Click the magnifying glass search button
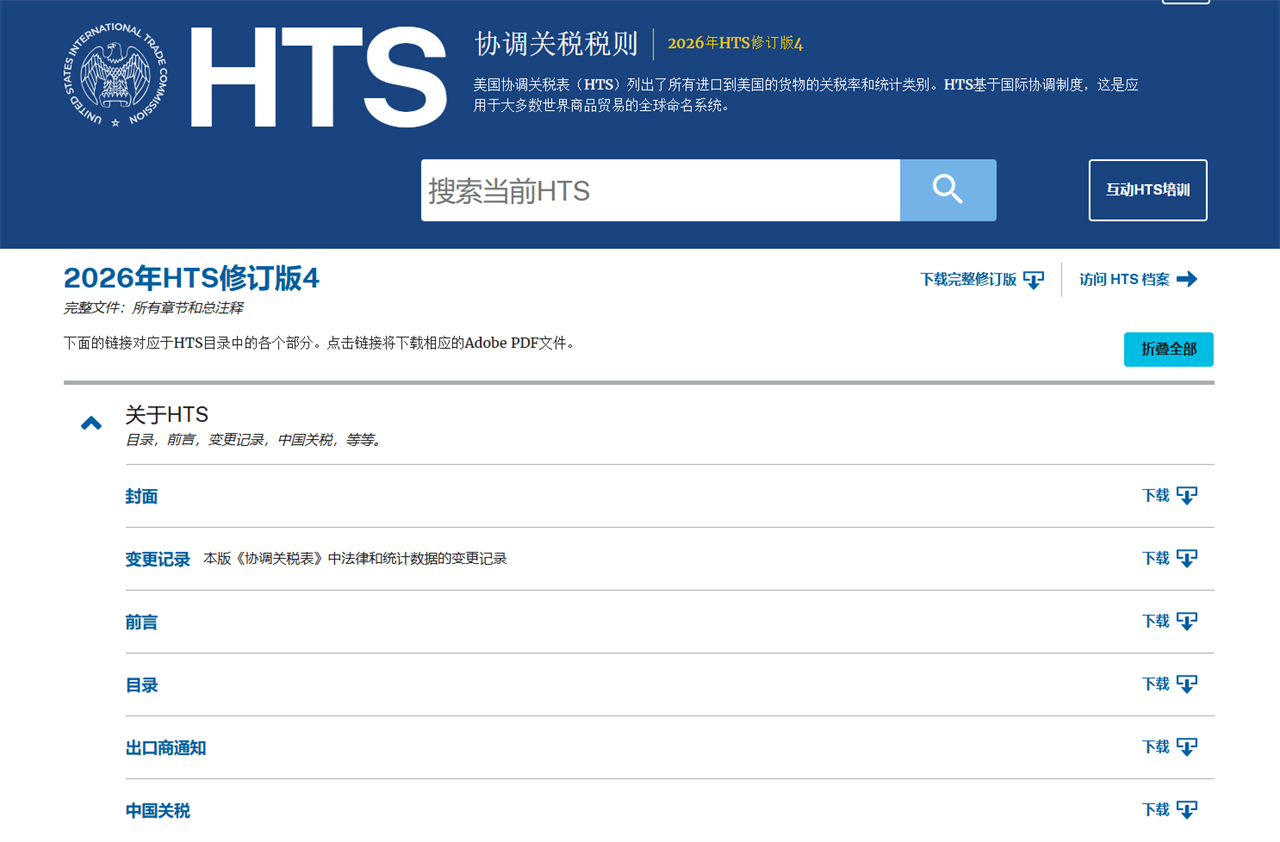This screenshot has width=1280, height=842. pyautogui.click(x=947, y=190)
